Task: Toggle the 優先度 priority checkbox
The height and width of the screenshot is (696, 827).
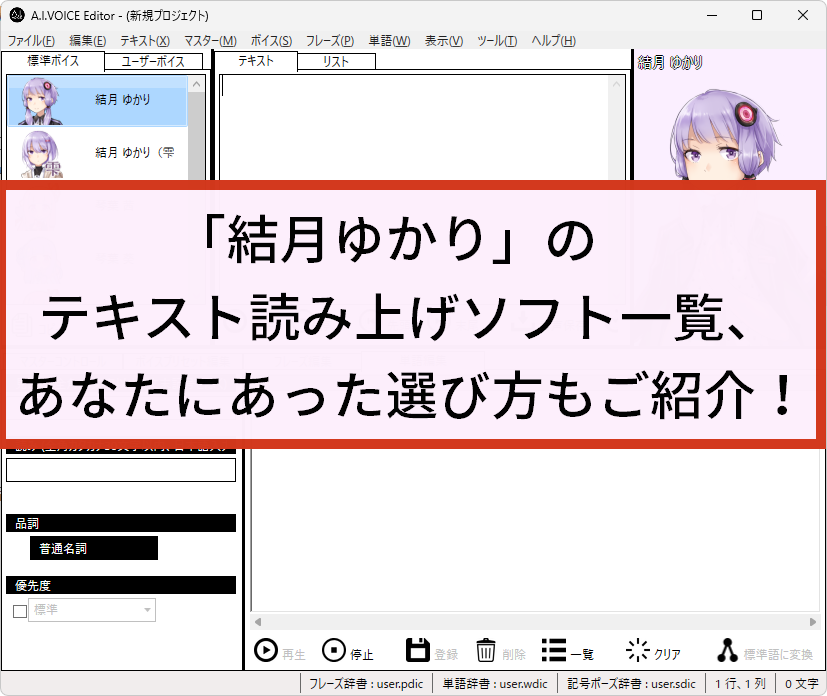Action: (20, 611)
